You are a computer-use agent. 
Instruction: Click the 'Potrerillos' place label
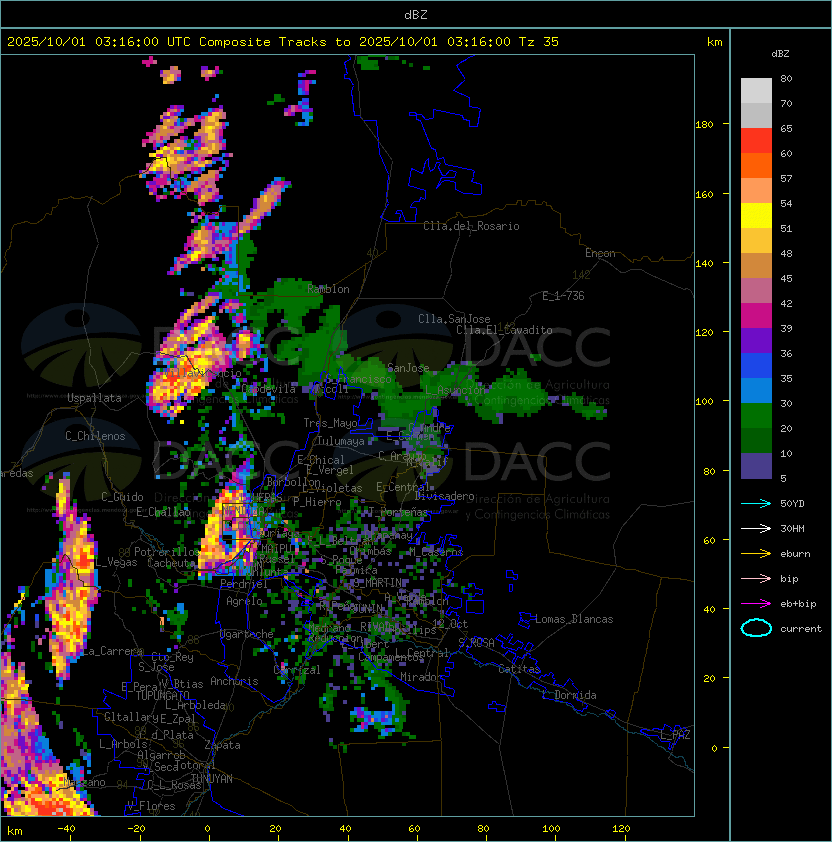pos(167,552)
